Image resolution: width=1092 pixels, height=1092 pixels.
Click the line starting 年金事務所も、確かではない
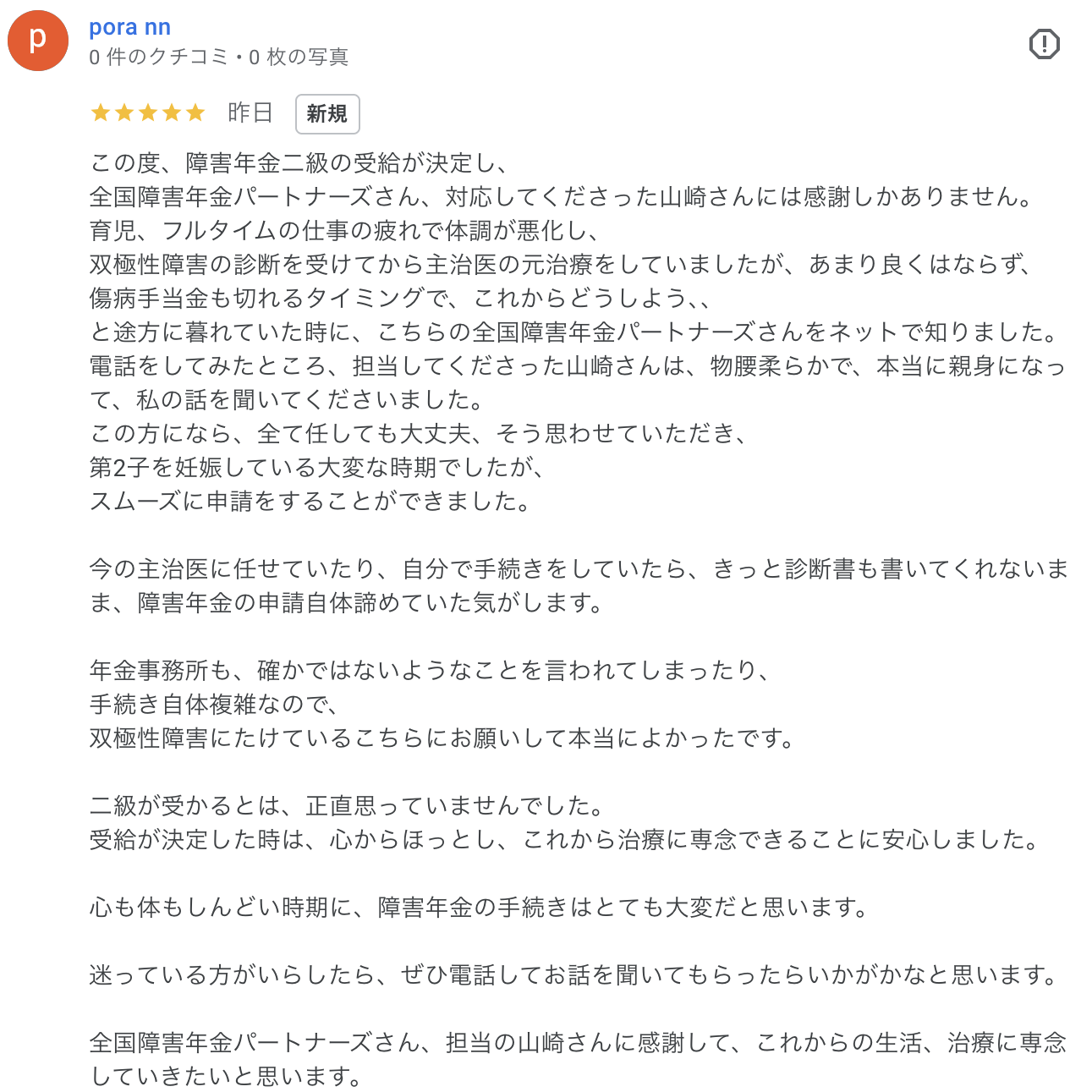click(430, 671)
